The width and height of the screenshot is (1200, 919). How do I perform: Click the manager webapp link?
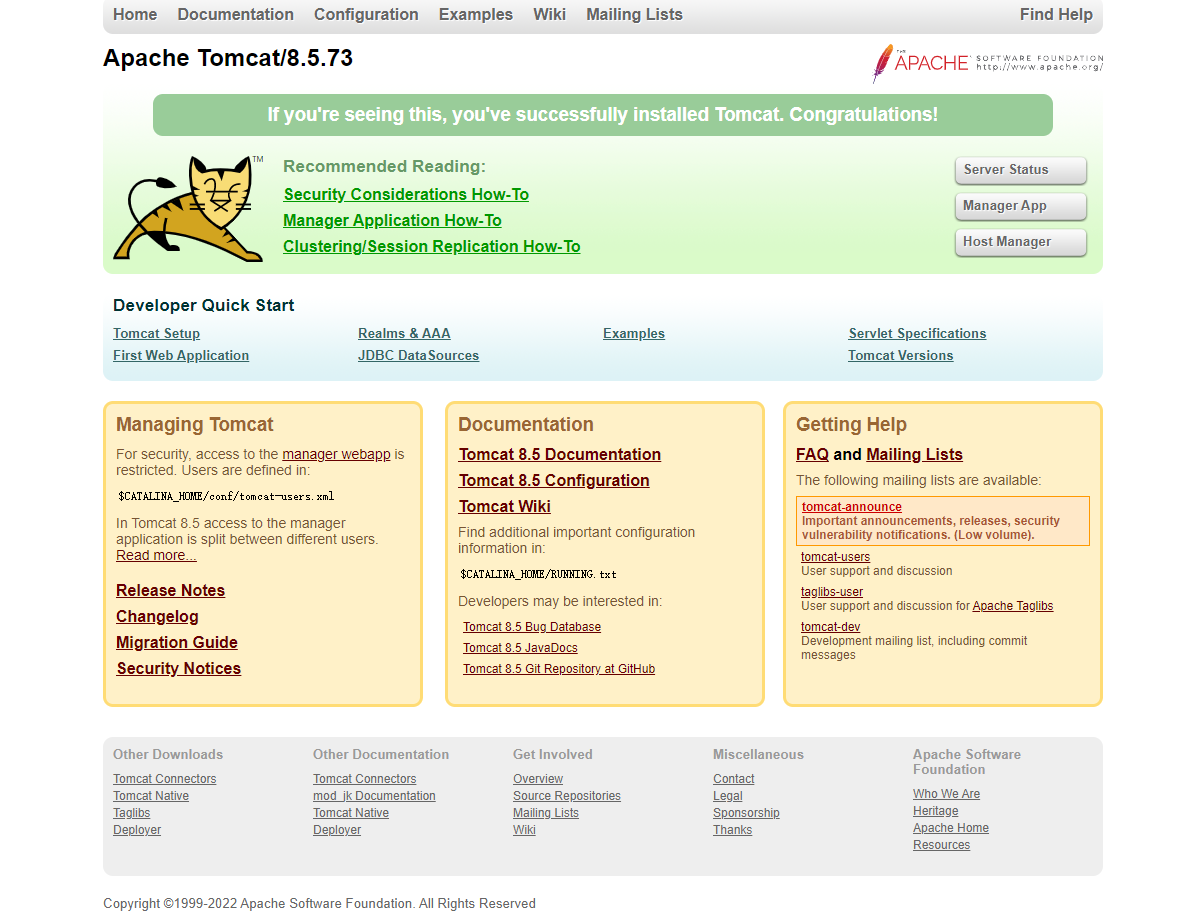(x=336, y=454)
